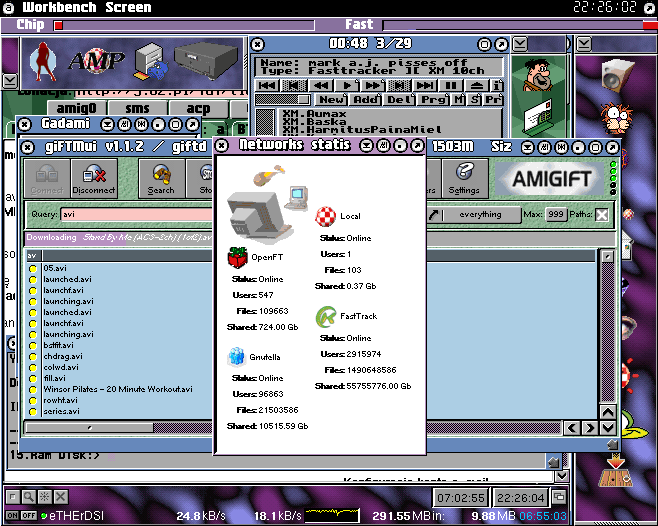Click the down arrow of results scrollbar

coord(608,428)
